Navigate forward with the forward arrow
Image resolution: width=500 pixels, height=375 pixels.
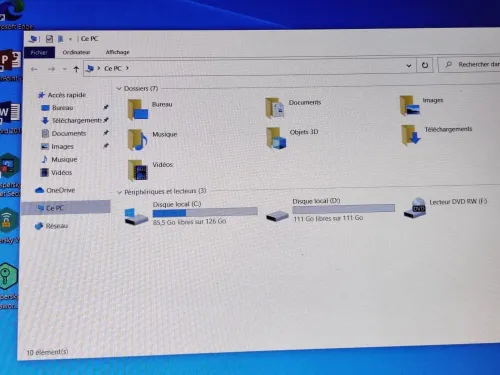51,69
